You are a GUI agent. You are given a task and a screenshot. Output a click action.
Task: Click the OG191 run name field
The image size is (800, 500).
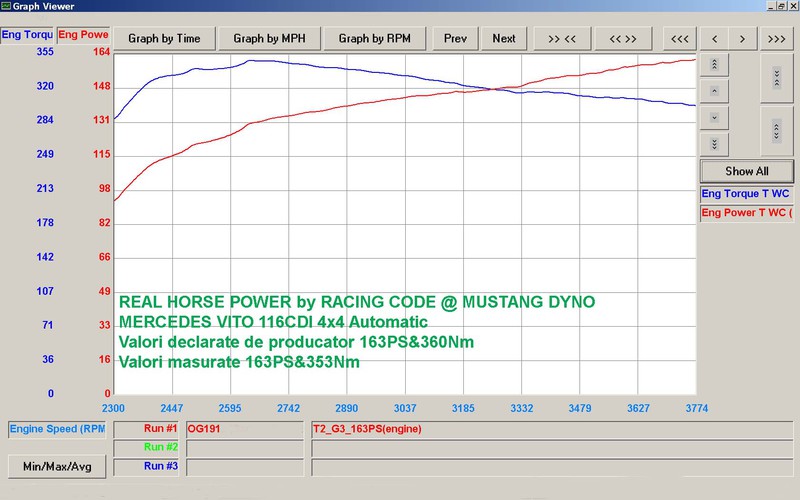245,429
